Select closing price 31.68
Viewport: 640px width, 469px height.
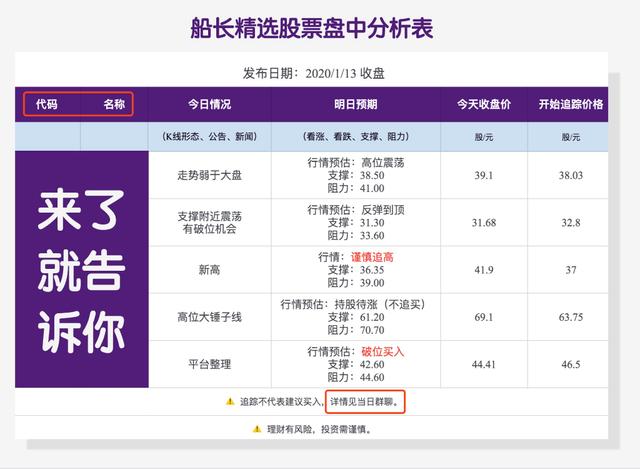484,223
